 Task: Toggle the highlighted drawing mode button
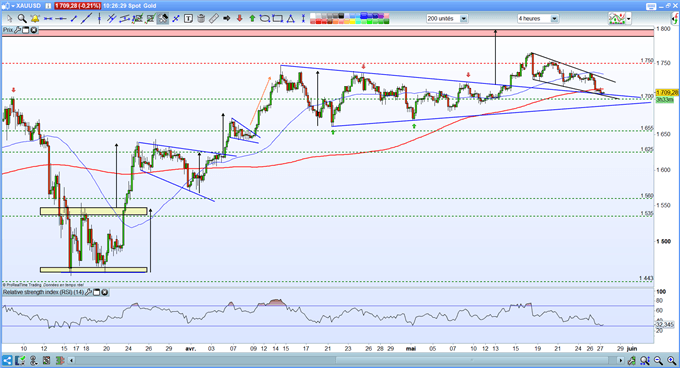pyautogui.click(x=163, y=19)
